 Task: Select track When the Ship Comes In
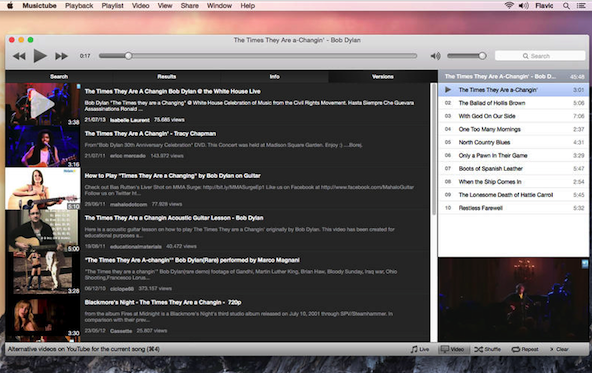tap(513, 182)
